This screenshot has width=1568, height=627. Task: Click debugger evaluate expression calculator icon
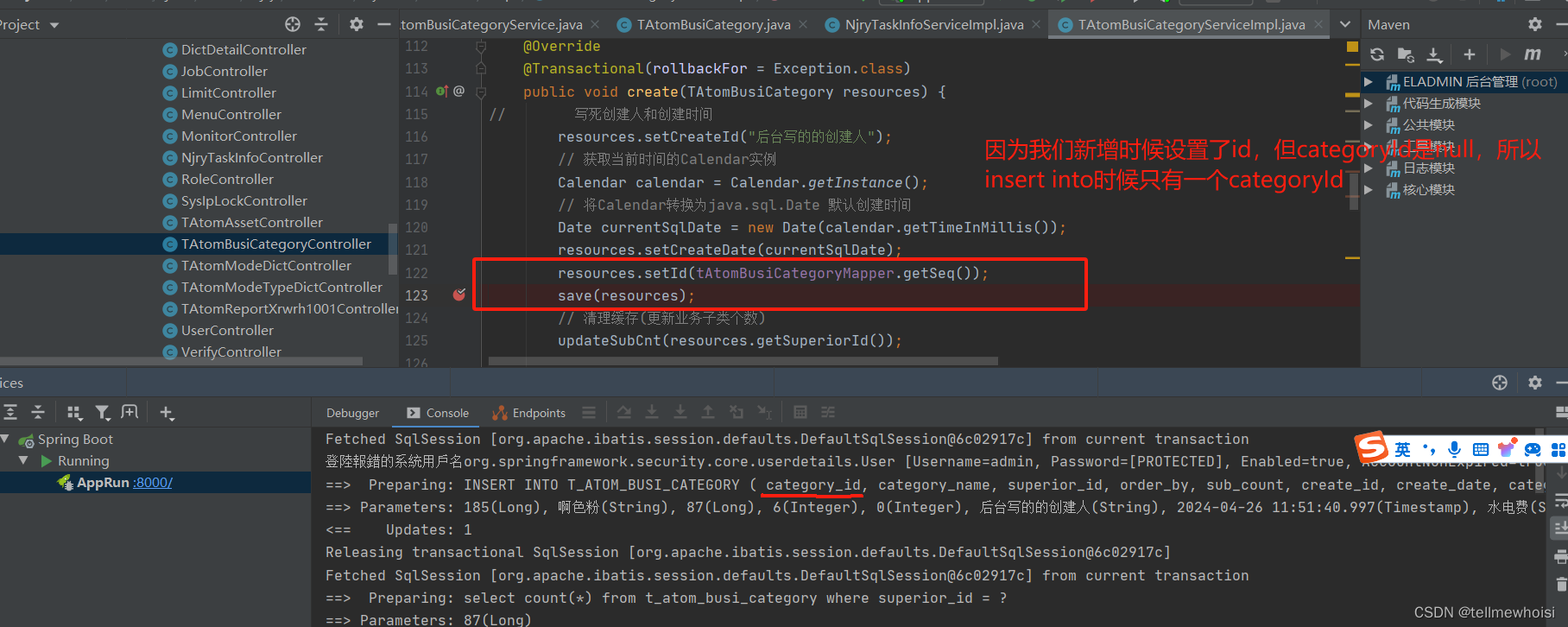click(x=800, y=412)
